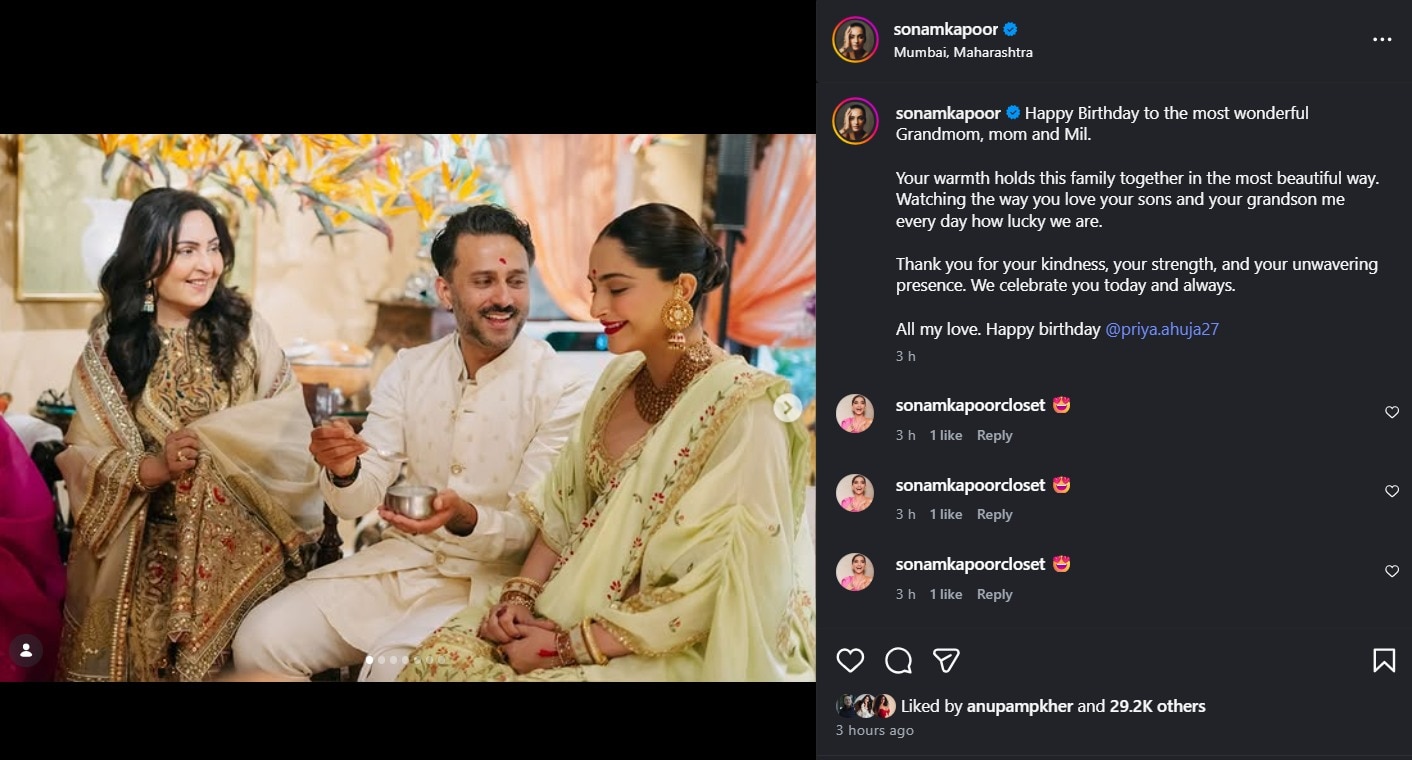Share the post via paper plane icon
The width and height of the screenshot is (1412, 760).
946,660
